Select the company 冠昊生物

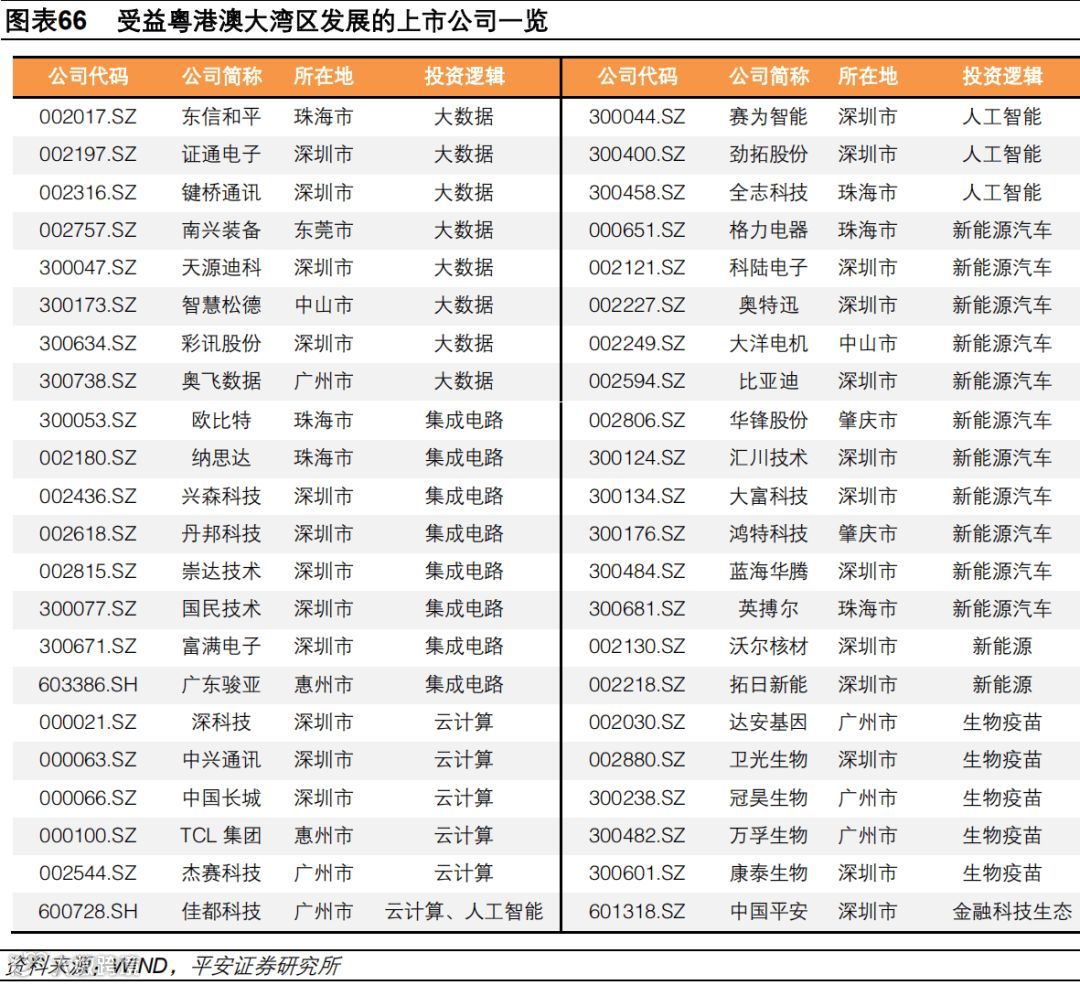(x=768, y=798)
